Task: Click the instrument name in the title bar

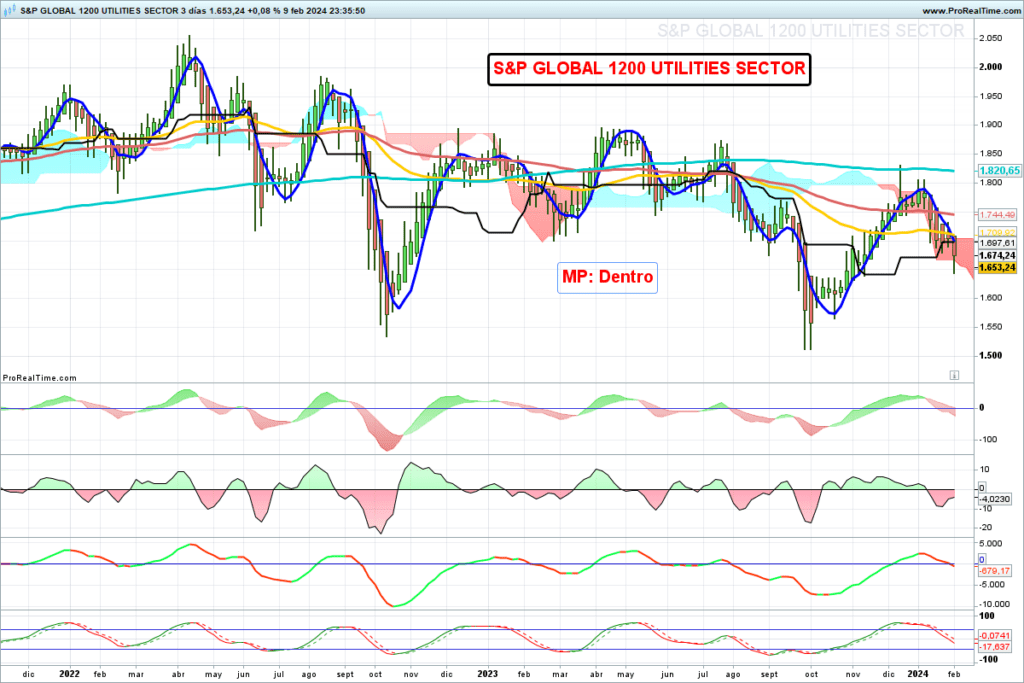Action: (x=99, y=10)
